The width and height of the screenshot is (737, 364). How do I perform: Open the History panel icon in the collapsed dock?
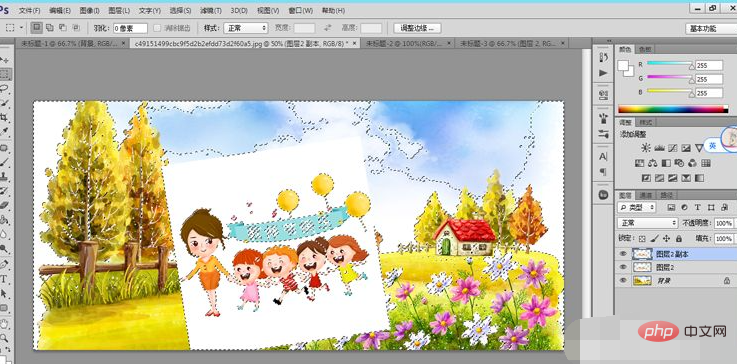coord(604,57)
